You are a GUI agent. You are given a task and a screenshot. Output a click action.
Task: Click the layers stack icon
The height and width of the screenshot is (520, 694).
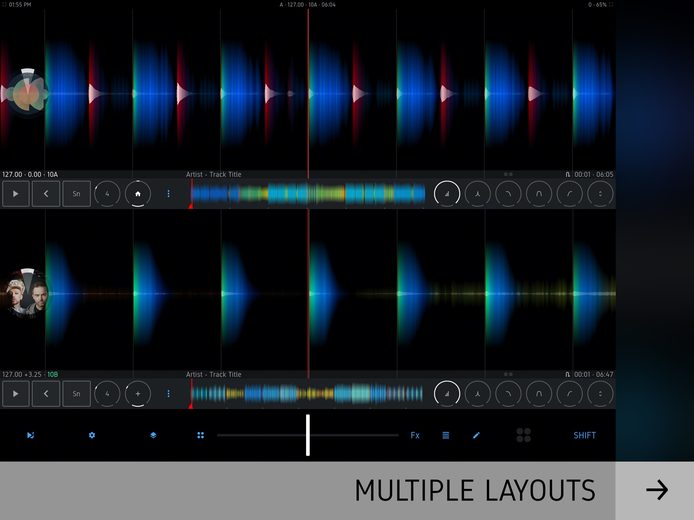(x=153, y=435)
